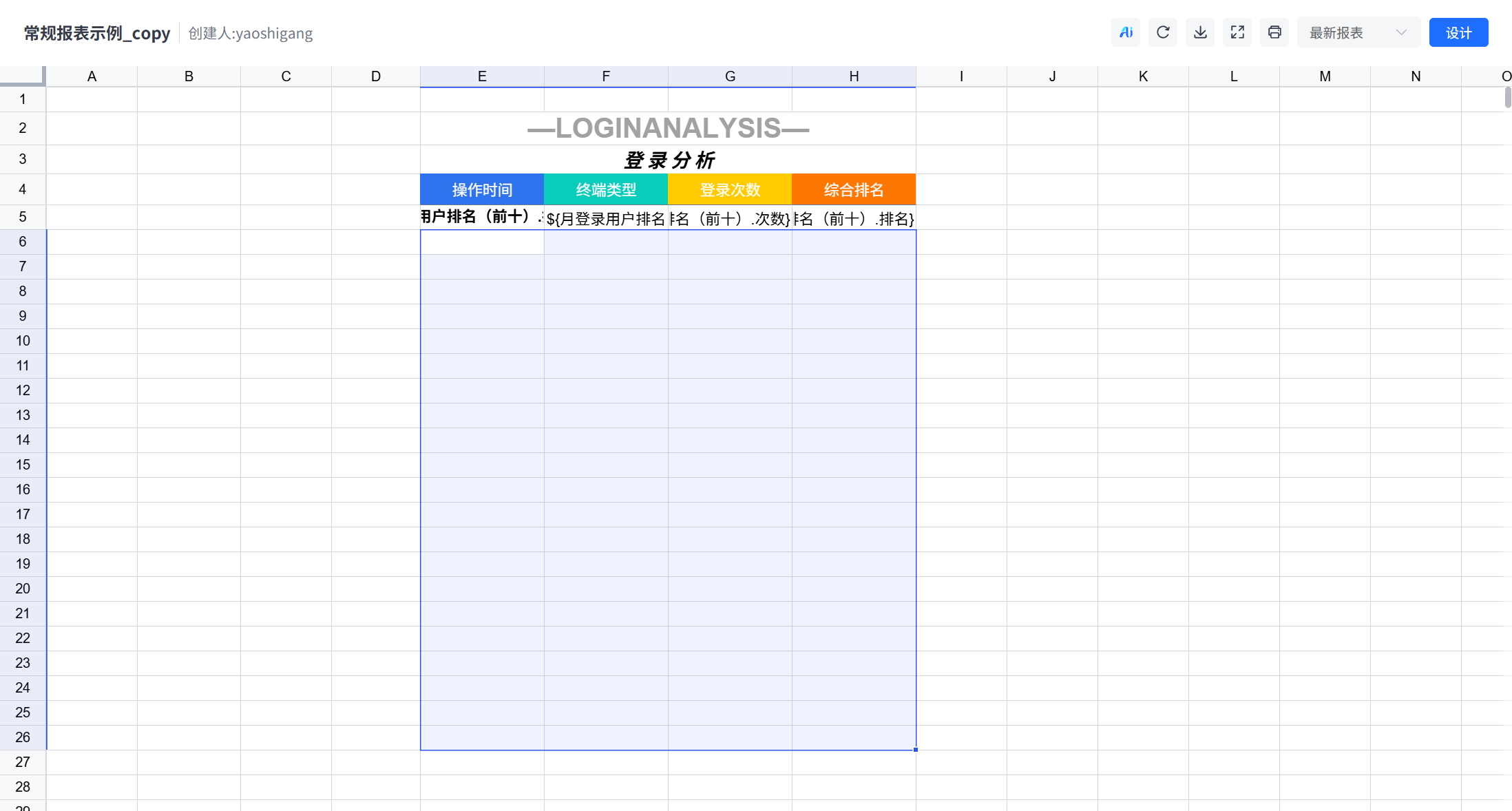Viewport: 1512px width, 811px height.
Task: Click the blue 设计 button
Action: 1458,32
